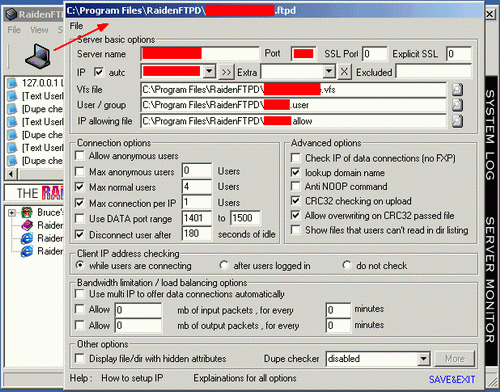
Task: Uncheck Max normal users
Action: click(80, 187)
